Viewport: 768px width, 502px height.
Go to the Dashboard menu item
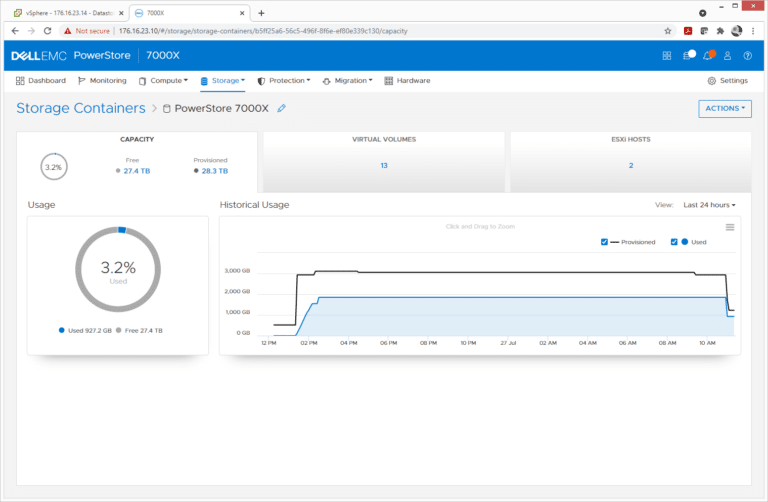(x=41, y=81)
